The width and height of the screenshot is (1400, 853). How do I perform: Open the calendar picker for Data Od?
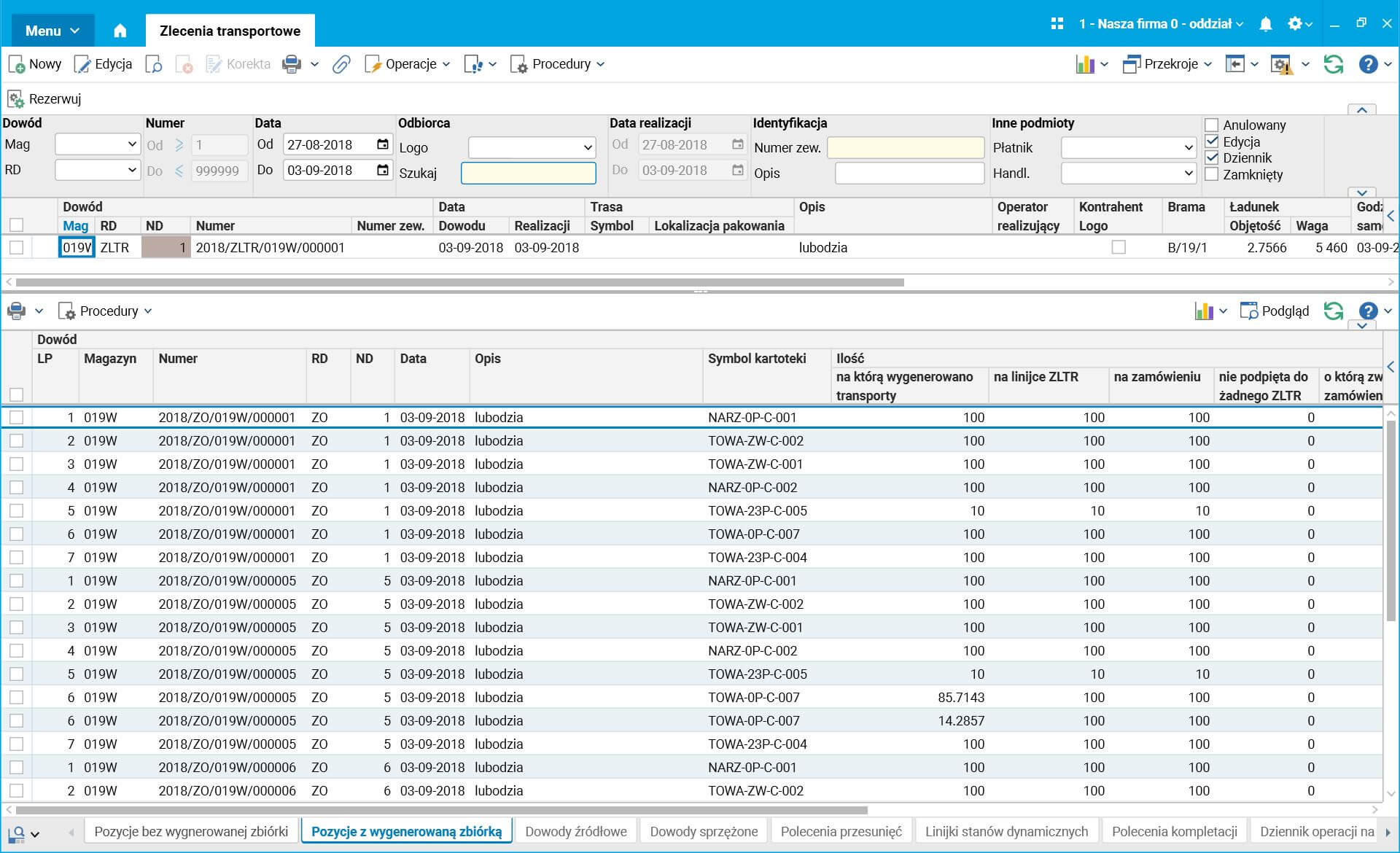click(383, 144)
